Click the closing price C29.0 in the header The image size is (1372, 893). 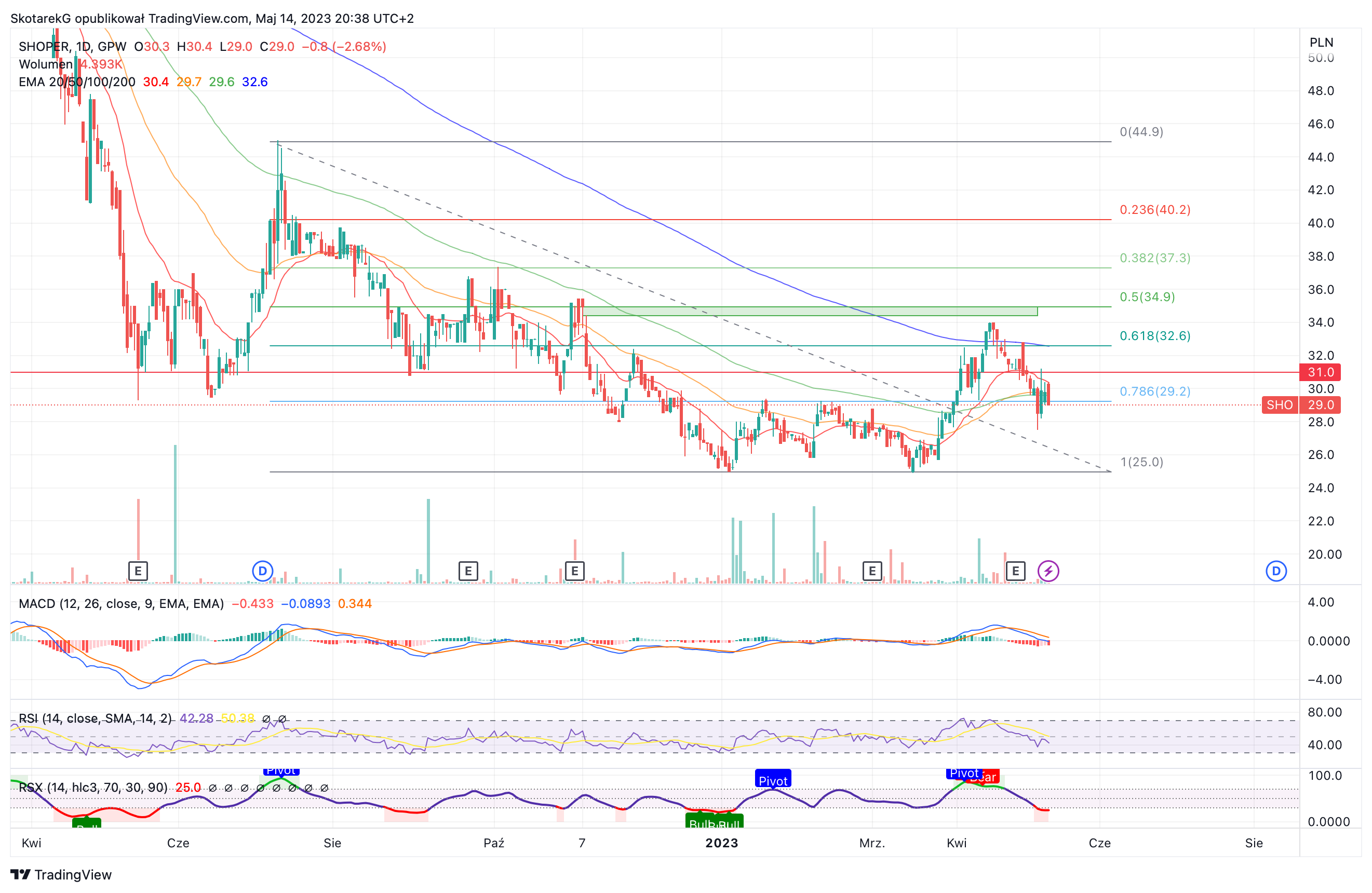(277, 47)
